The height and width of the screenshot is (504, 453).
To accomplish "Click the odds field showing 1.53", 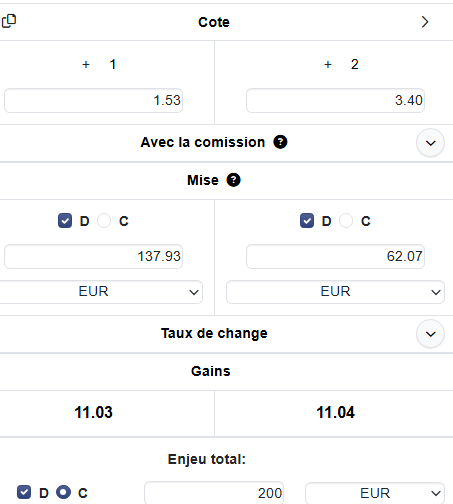I will (93, 100).
